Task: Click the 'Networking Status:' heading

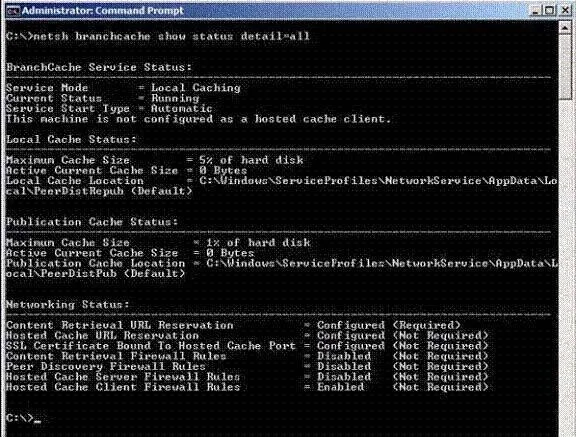Action: click(x=68, y=304)
